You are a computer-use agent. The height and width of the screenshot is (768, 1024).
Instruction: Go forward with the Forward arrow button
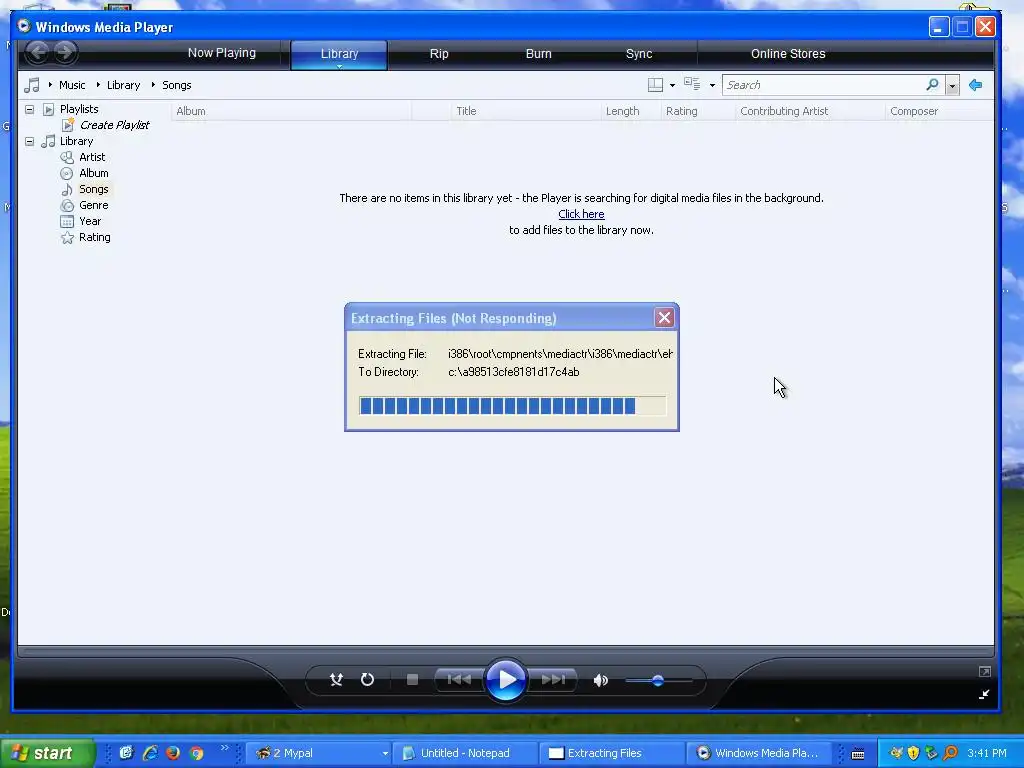(65, 52)
